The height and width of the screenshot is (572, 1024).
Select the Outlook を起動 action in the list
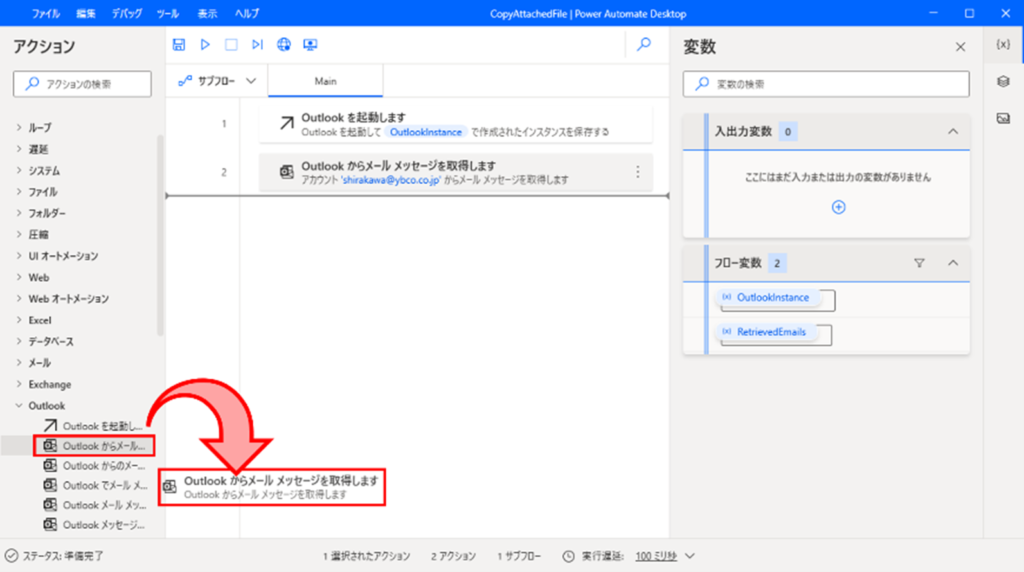(x=93, y=426)
